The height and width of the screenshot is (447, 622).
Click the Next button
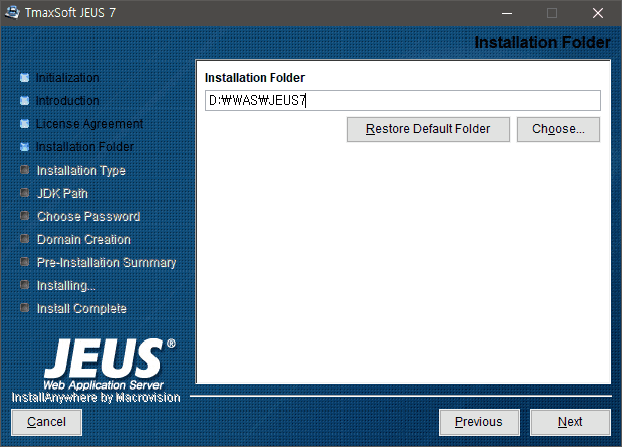[570, 422]
